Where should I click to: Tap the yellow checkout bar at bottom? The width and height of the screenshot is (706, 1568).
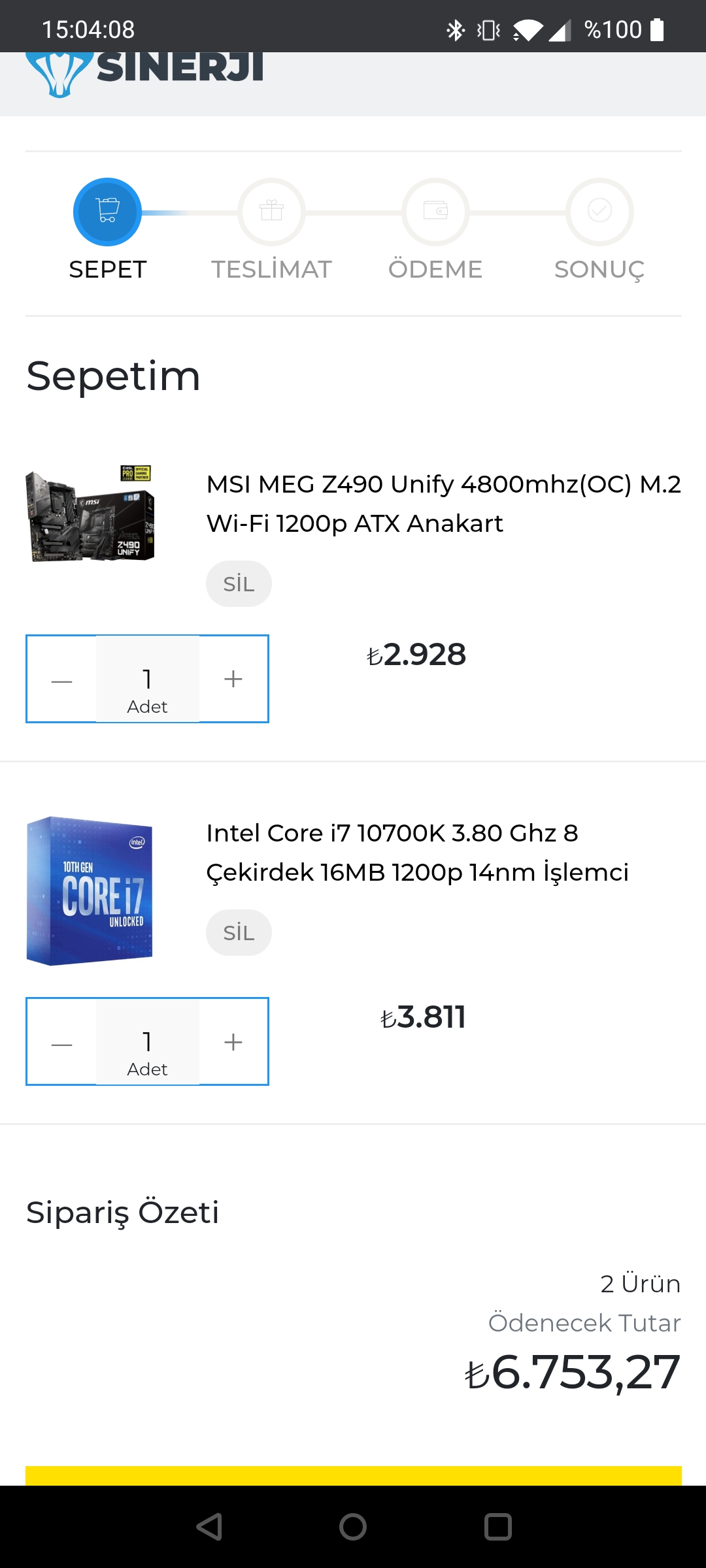(x=354, y=1476)
